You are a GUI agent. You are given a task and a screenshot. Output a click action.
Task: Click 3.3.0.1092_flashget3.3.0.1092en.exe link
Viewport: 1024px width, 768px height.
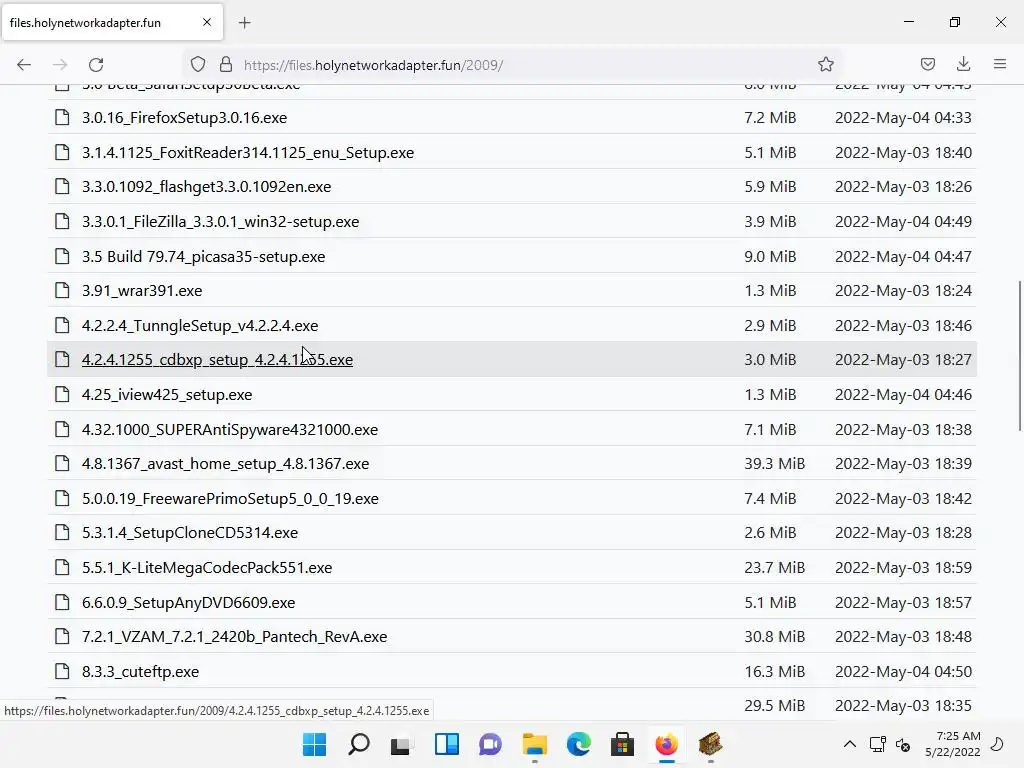click(206, 187)
